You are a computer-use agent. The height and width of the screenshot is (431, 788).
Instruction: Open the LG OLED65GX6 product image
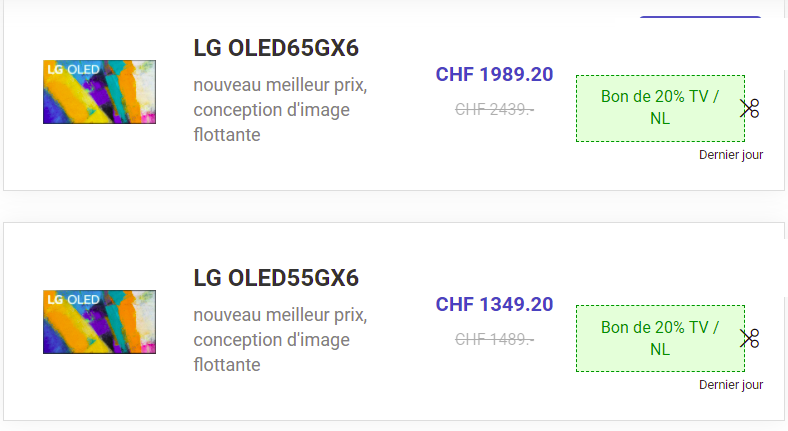100,92
